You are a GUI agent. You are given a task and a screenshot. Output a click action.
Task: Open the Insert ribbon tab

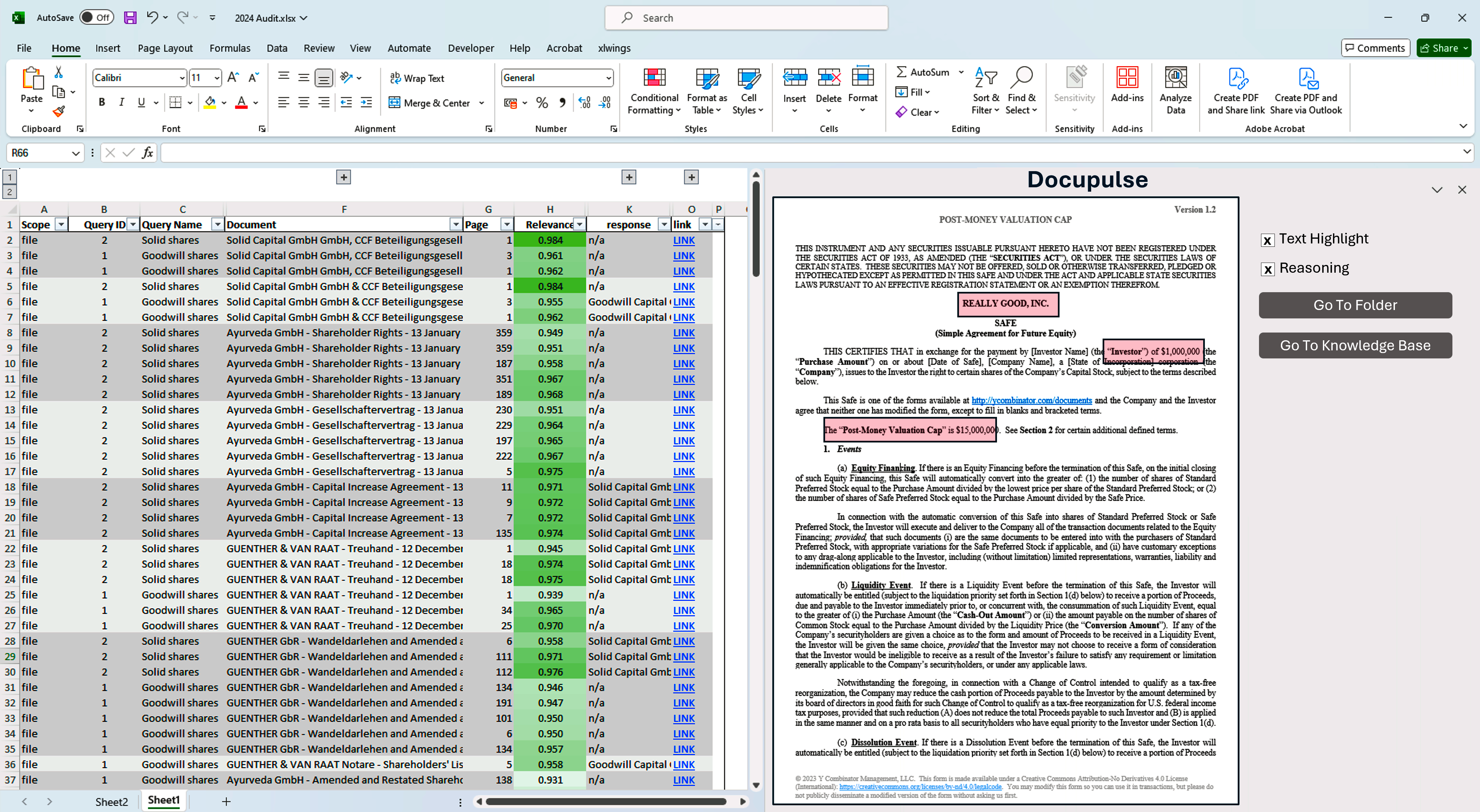click(x=107, y=48)
